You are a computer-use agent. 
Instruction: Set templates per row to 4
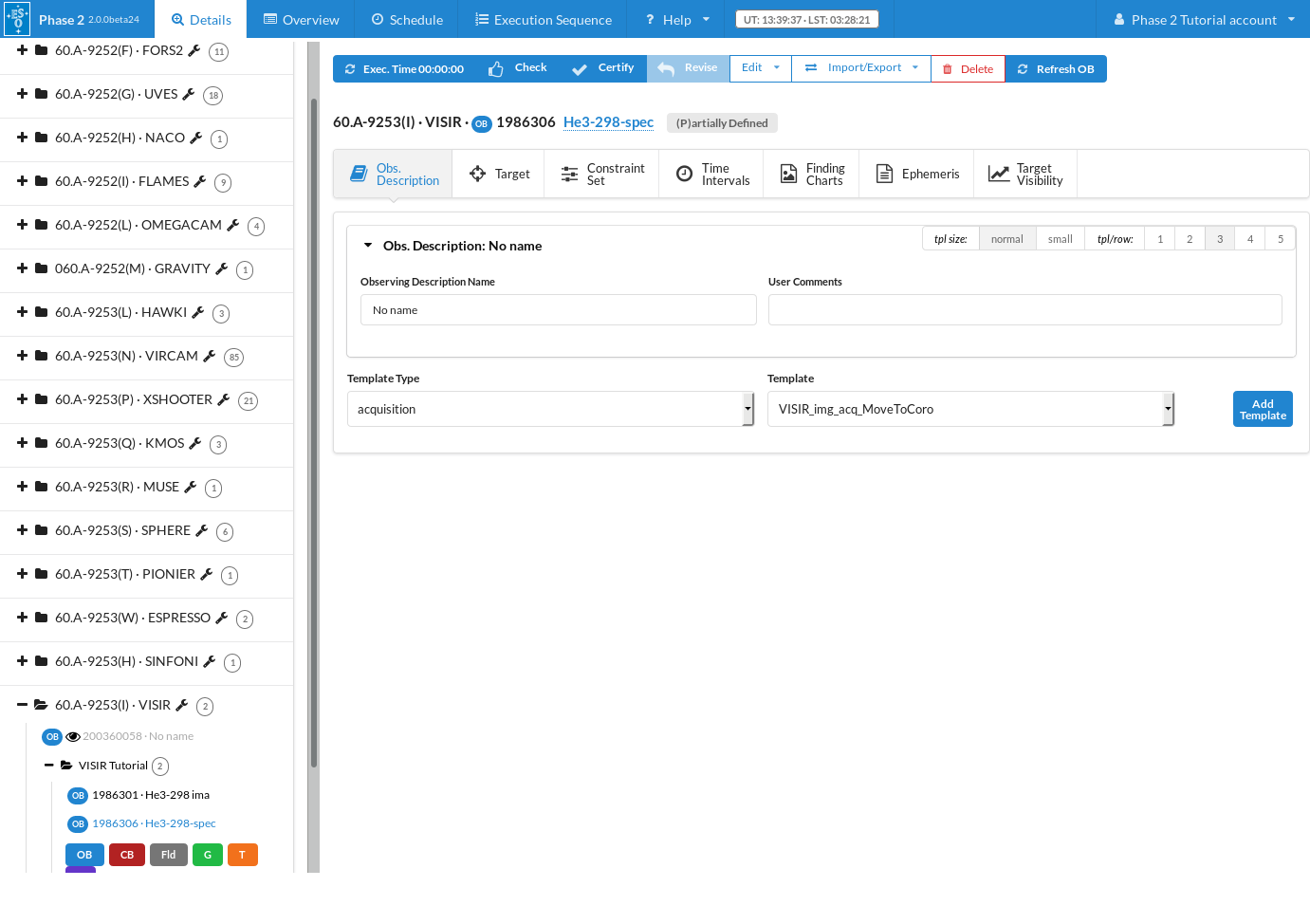(x=1249, y=239)
